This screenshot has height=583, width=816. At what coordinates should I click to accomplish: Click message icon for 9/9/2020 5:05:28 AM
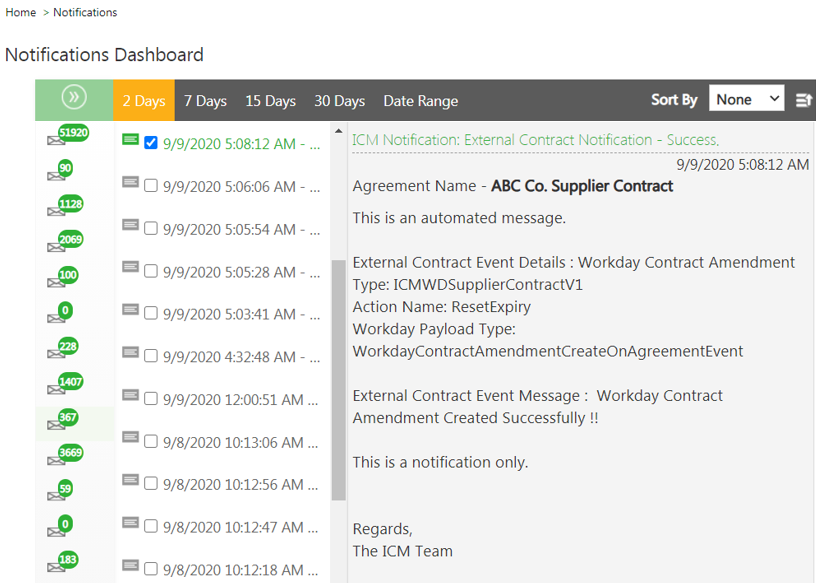click(131, 267)
